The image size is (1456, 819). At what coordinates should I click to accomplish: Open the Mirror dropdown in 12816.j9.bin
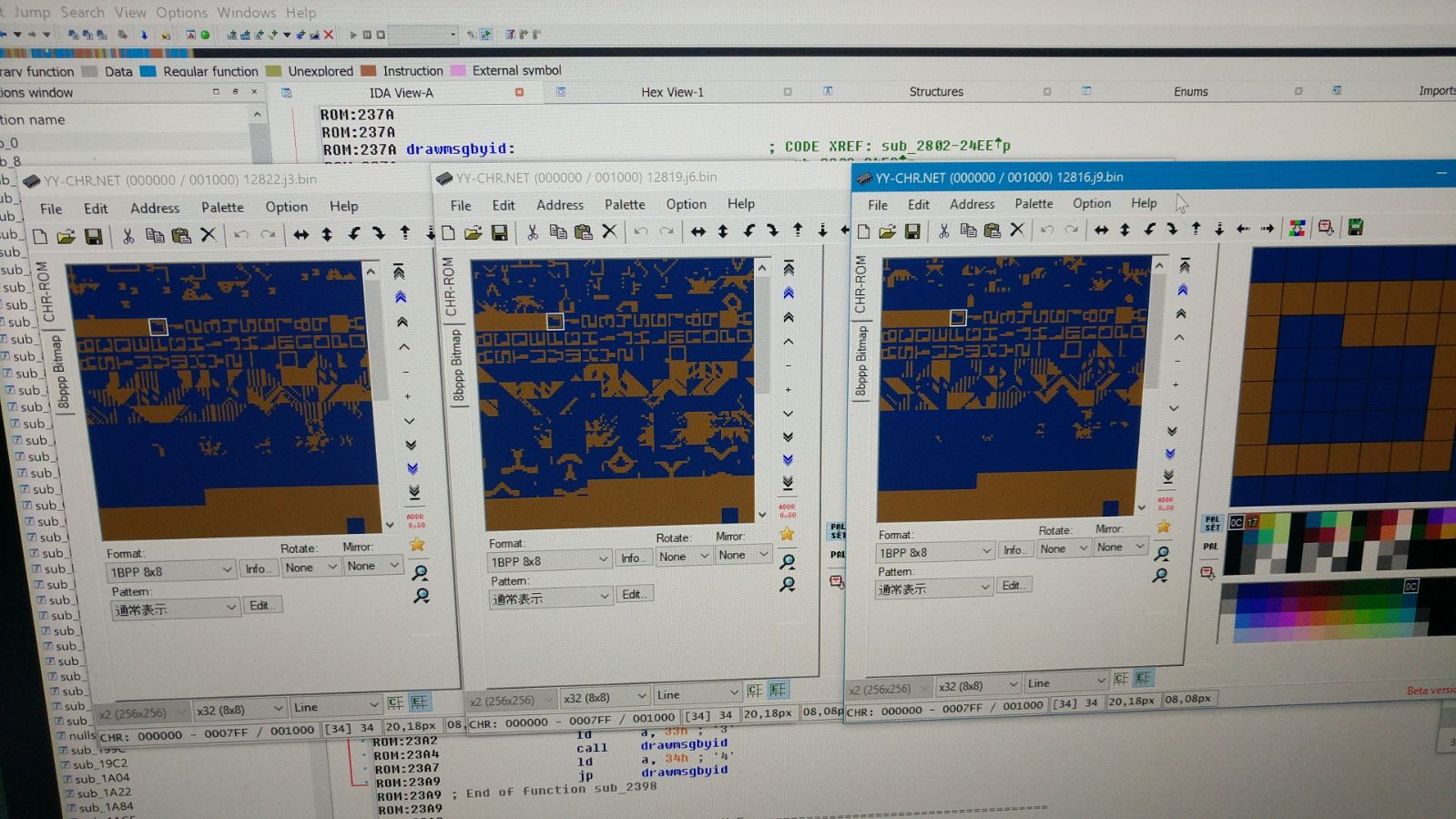(x=1119, y=548)
